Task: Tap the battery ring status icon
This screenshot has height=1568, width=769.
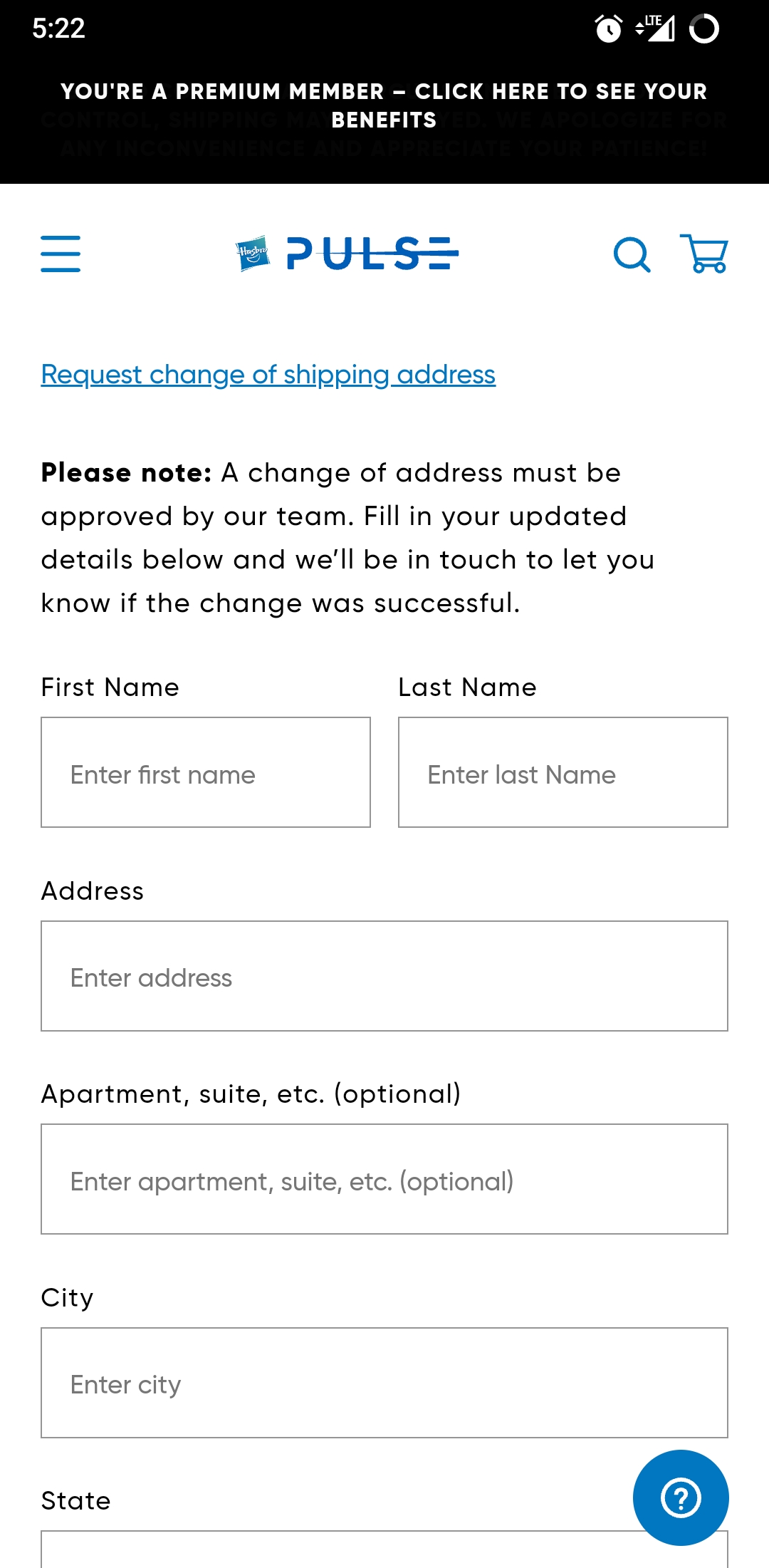Action: 704,29
